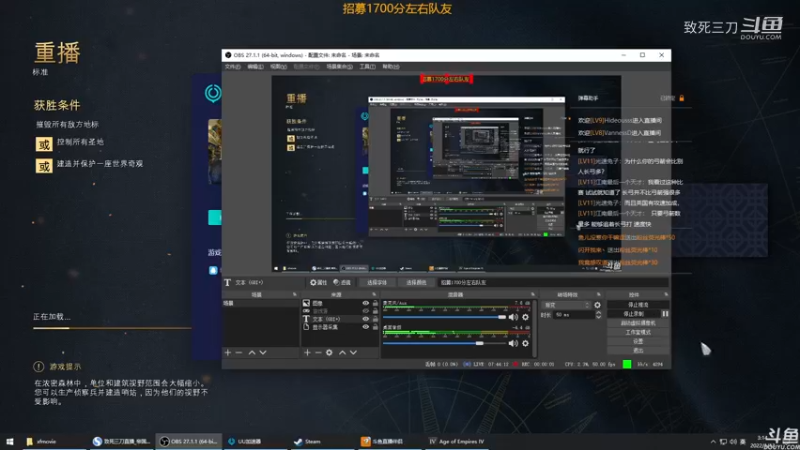Remove source with the Sources minus icon
This screenshot has height=450, width=800.
(x=318, y=353)
